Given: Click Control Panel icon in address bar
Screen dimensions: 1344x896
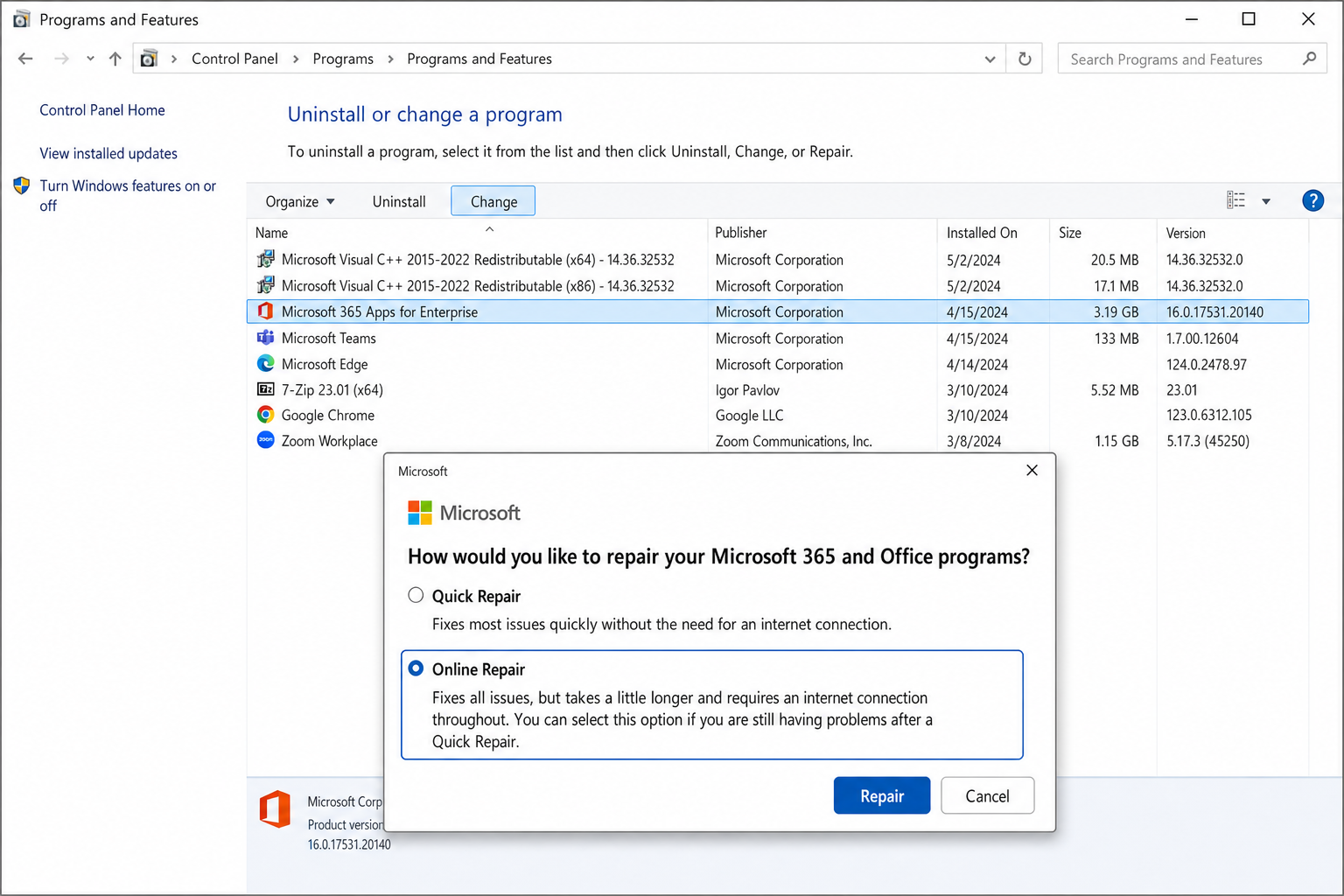Looking at the screenshot, I should [150, 59].
